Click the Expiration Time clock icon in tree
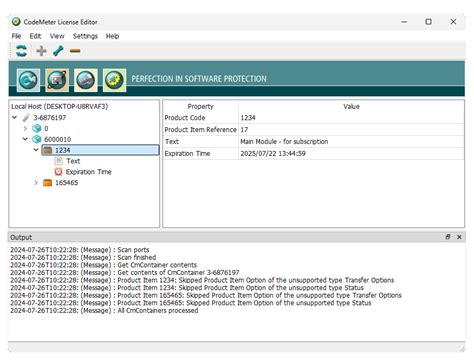 [x=58, y=172]
